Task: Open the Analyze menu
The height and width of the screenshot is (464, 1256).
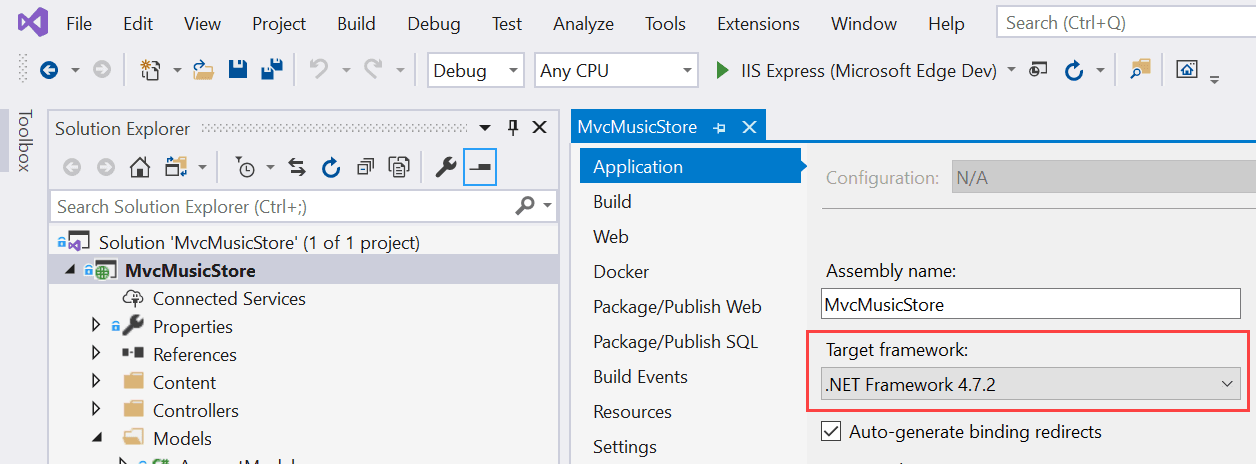Action: 584,23
